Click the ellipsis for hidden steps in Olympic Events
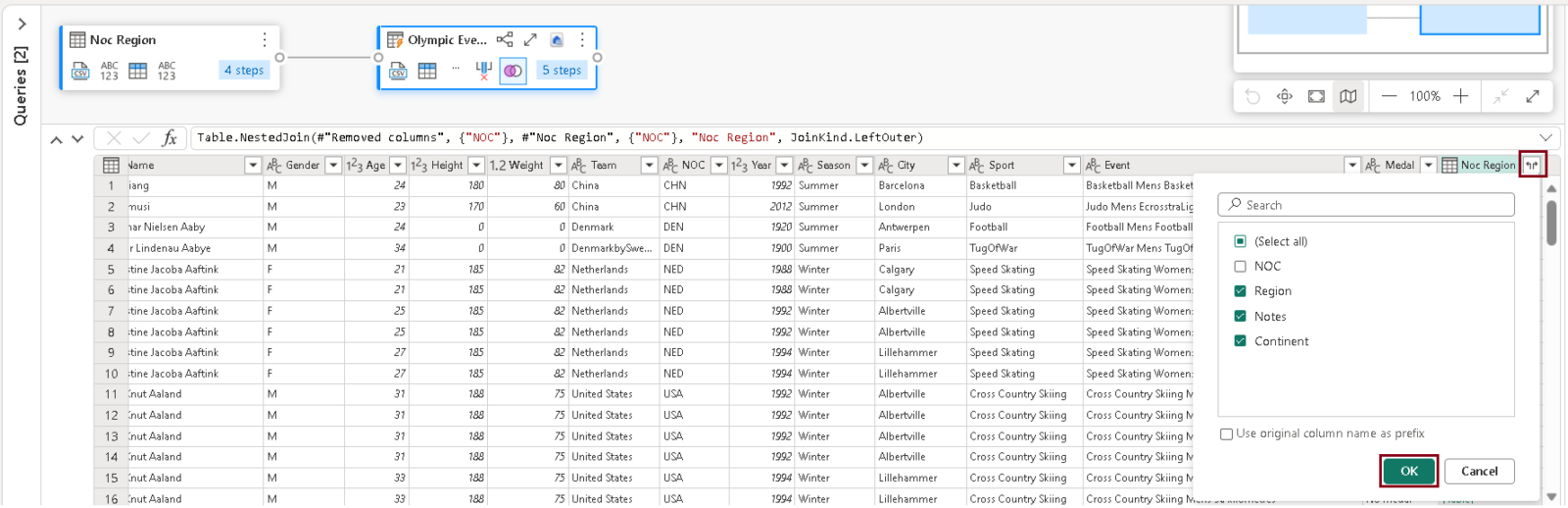The height and width of the screenshot is (508, 1568). (456, 69)
